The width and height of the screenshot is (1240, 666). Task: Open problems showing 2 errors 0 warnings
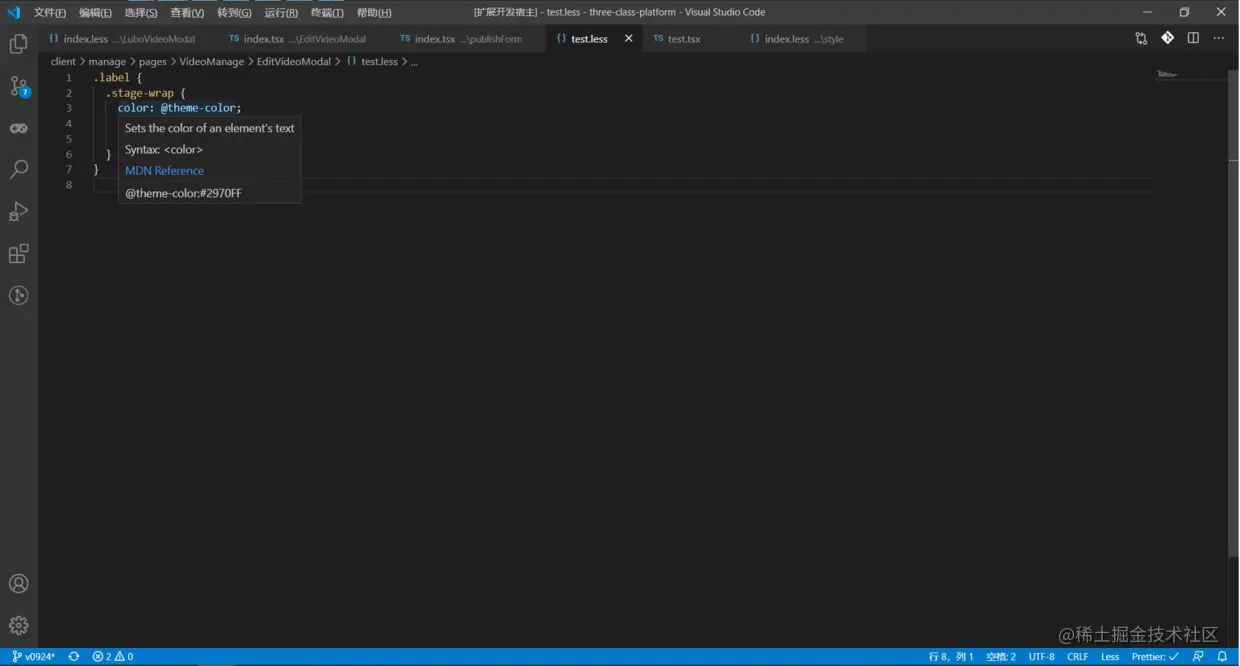click(x=113, y=656)
